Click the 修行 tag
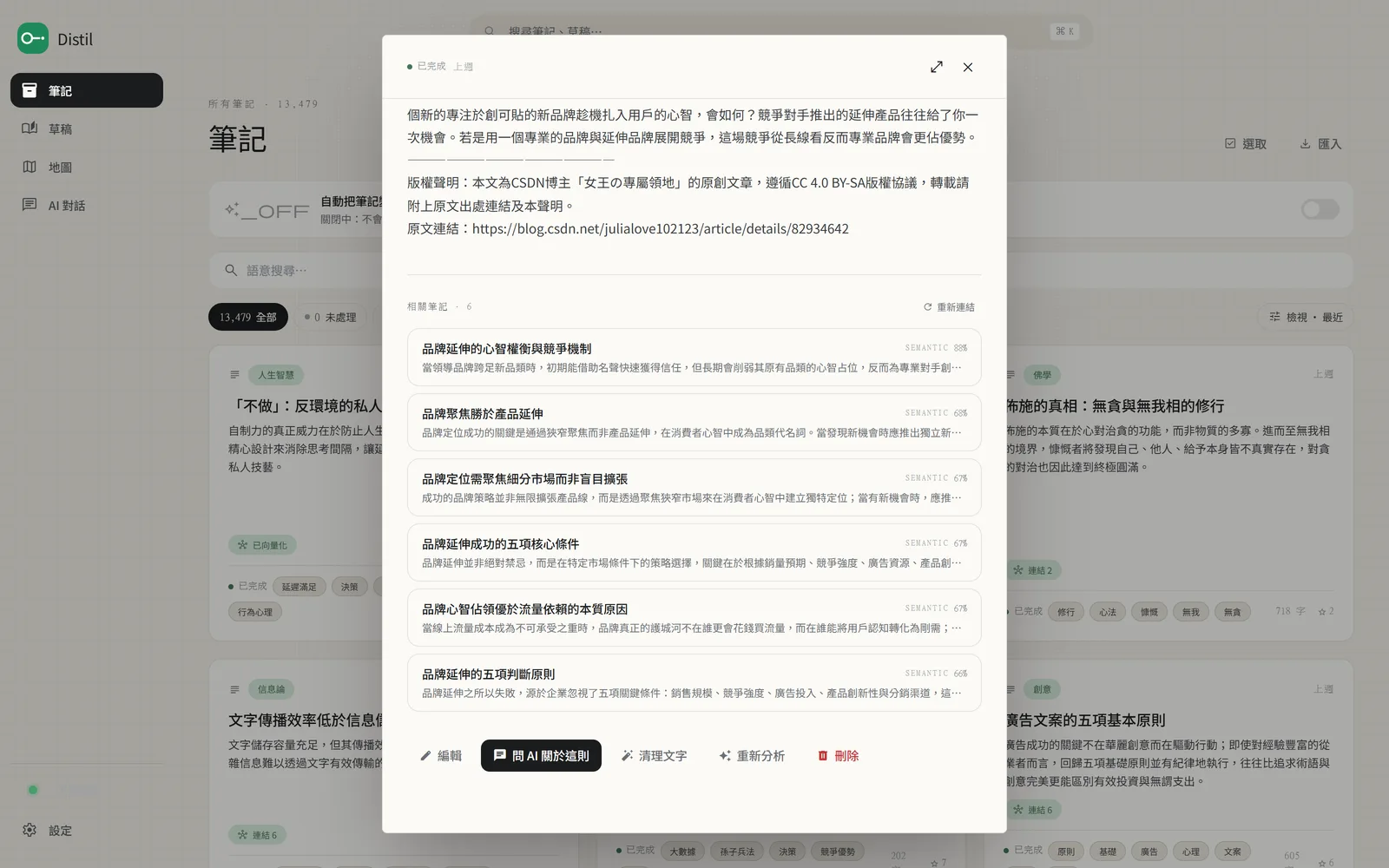Viewport: 1389px width, 868px height. click(1066, 612)
